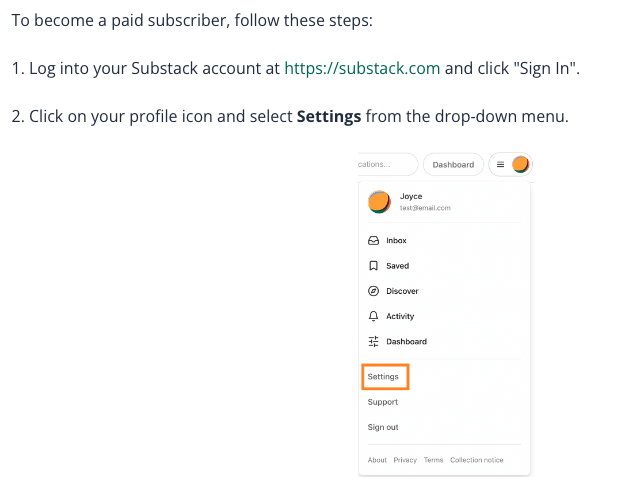
Task: Open the About footer link
Action: point(377,460)
